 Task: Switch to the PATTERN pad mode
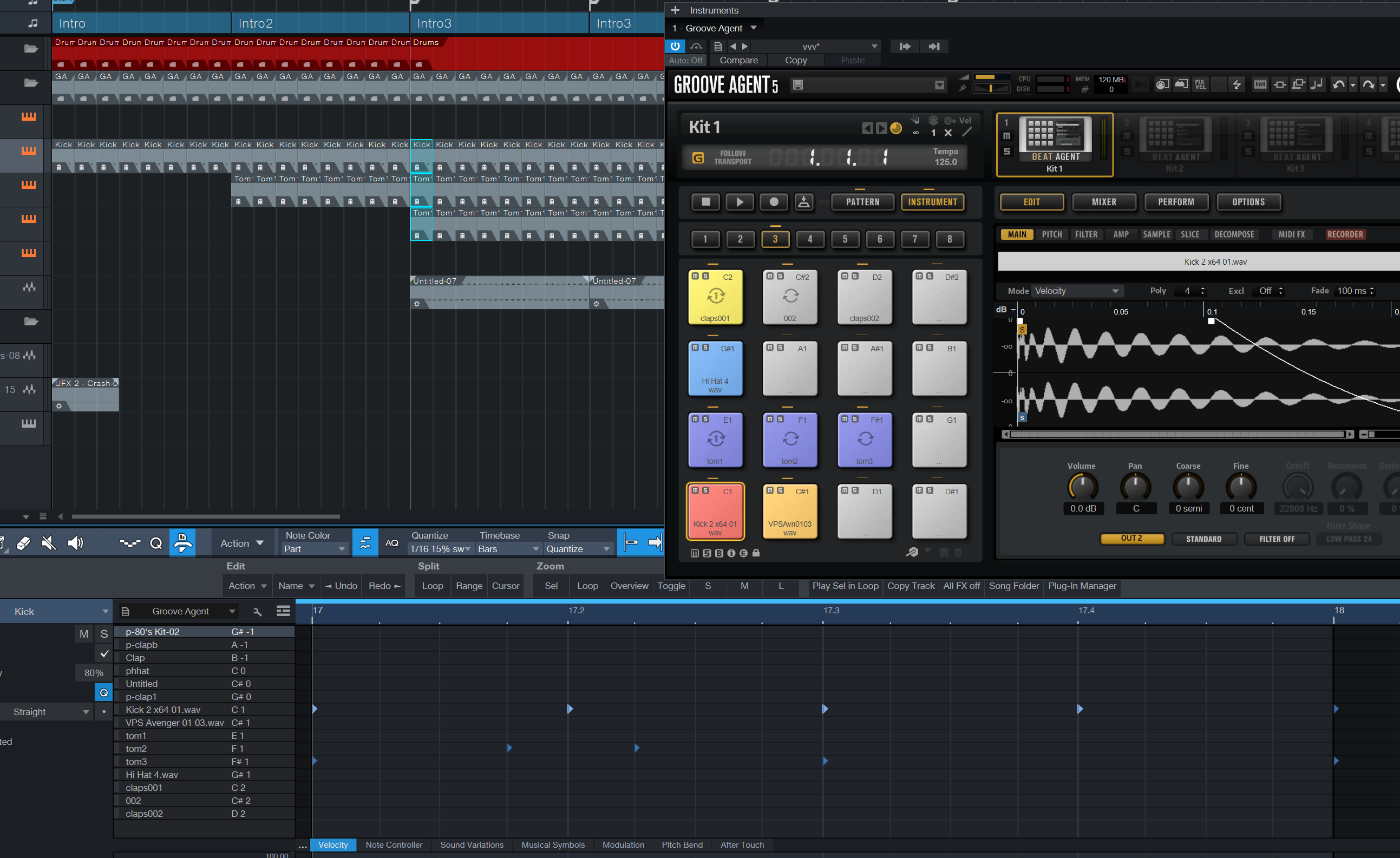[x=862, y=202]
